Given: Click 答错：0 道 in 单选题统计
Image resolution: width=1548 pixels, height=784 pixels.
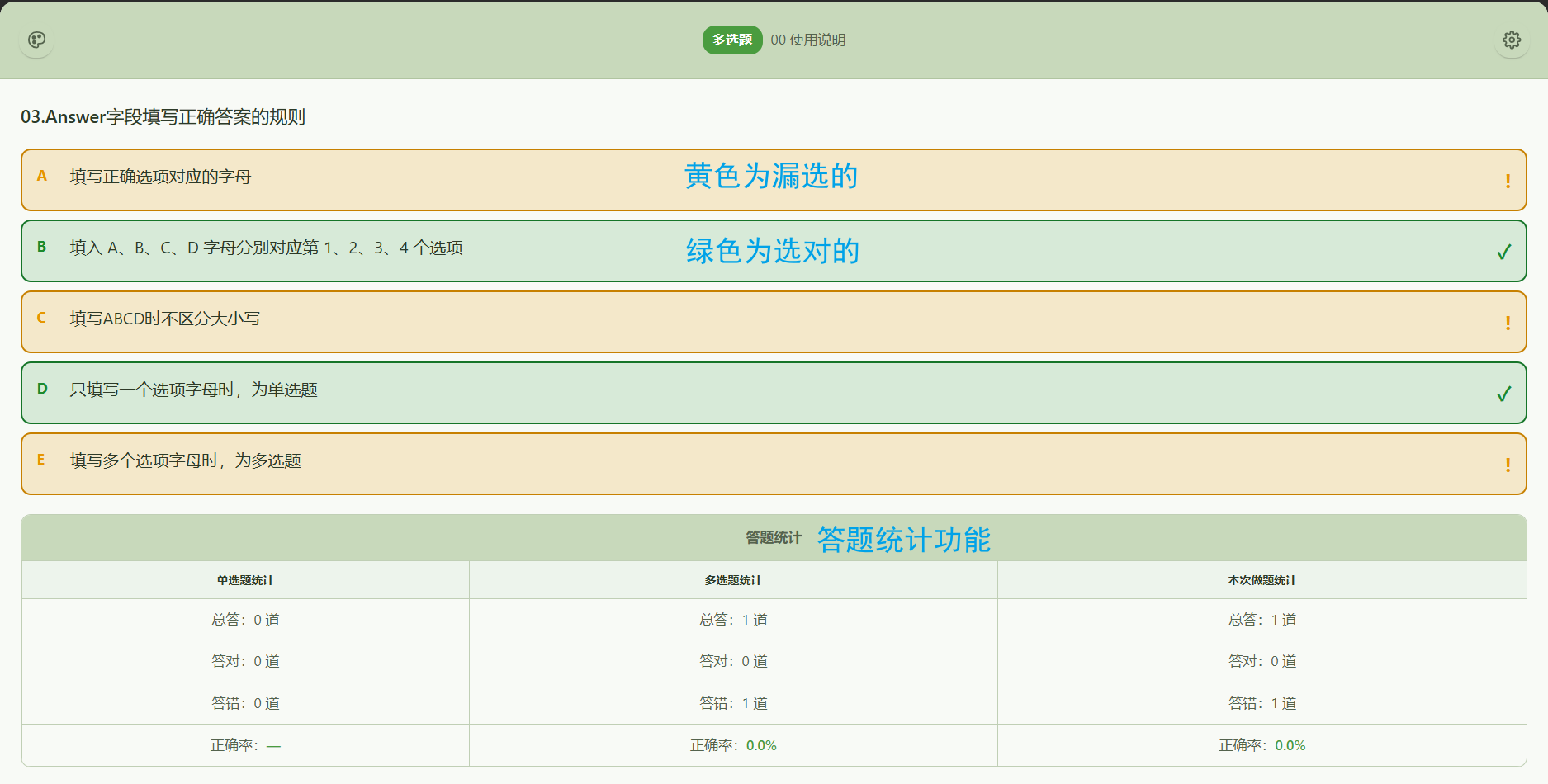Looking at the screenshot, I should [245, 703].
